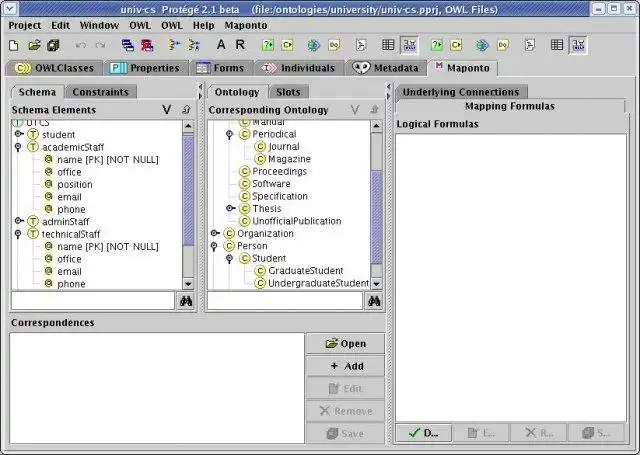Click the Open Project folder icon
This screenshot has height=455, width=640.
34,45
